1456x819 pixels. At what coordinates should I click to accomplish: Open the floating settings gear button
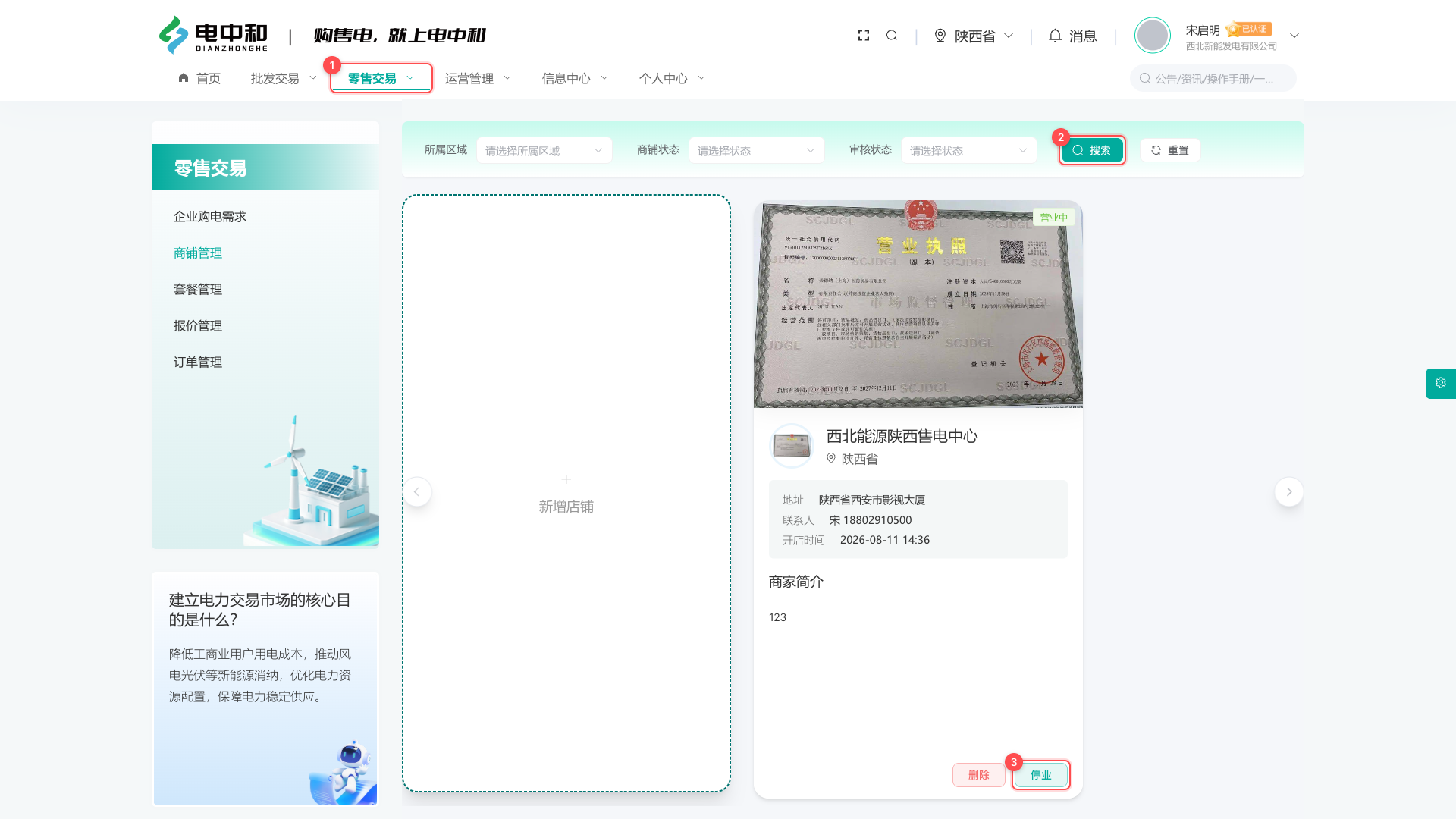[1441, 383]
